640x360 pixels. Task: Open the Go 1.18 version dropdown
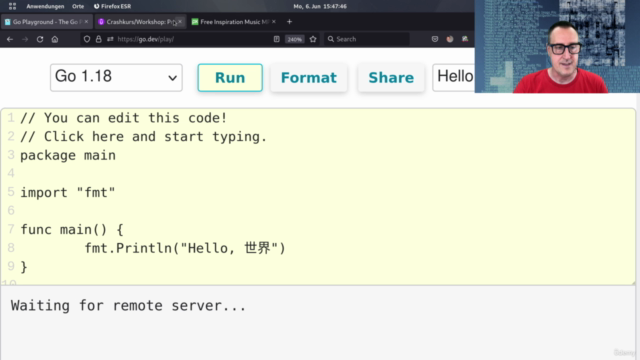click(x=116, y=78)
